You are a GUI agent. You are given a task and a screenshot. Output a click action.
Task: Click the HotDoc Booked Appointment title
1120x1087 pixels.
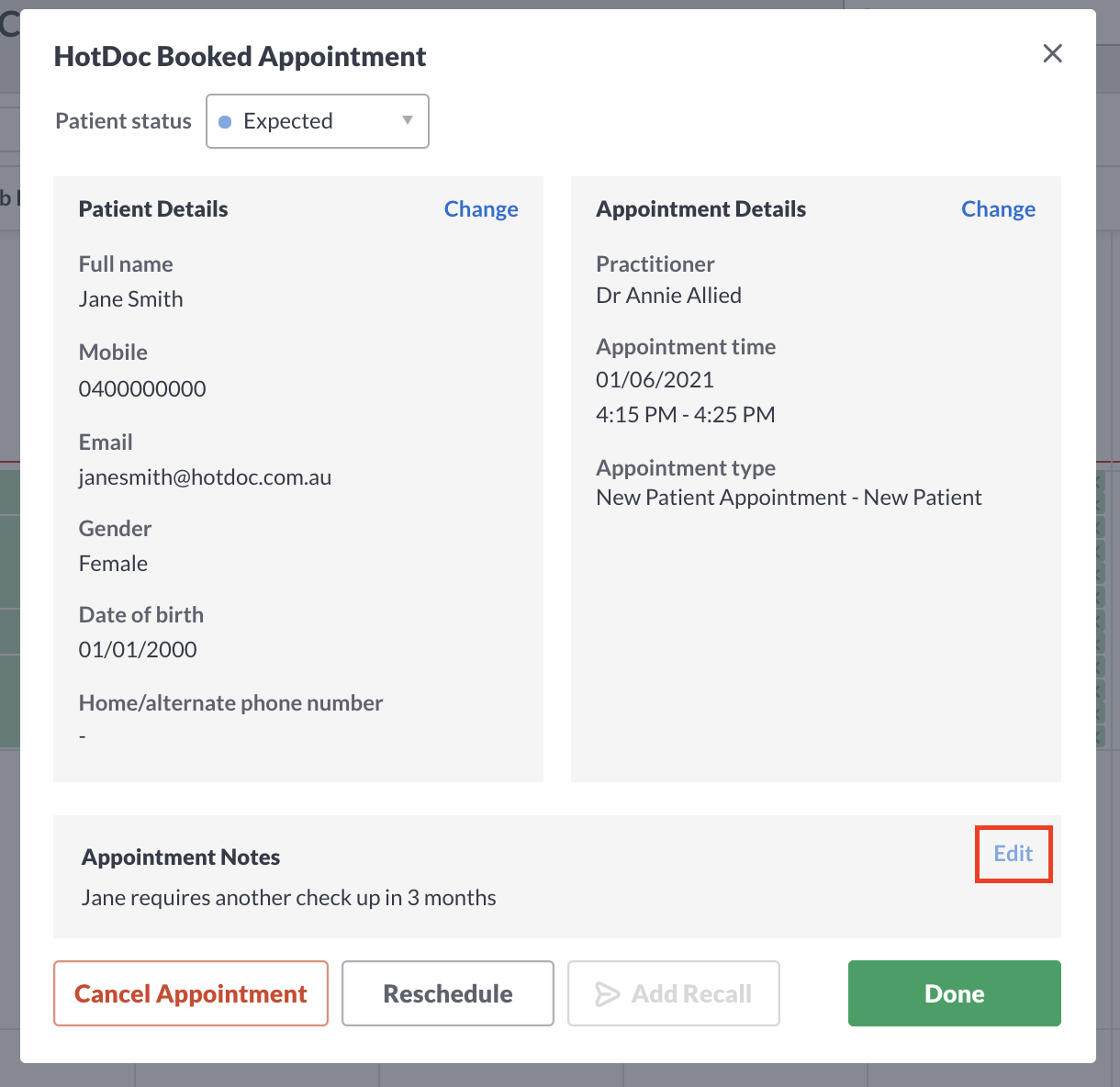click(x=241, y=56)
